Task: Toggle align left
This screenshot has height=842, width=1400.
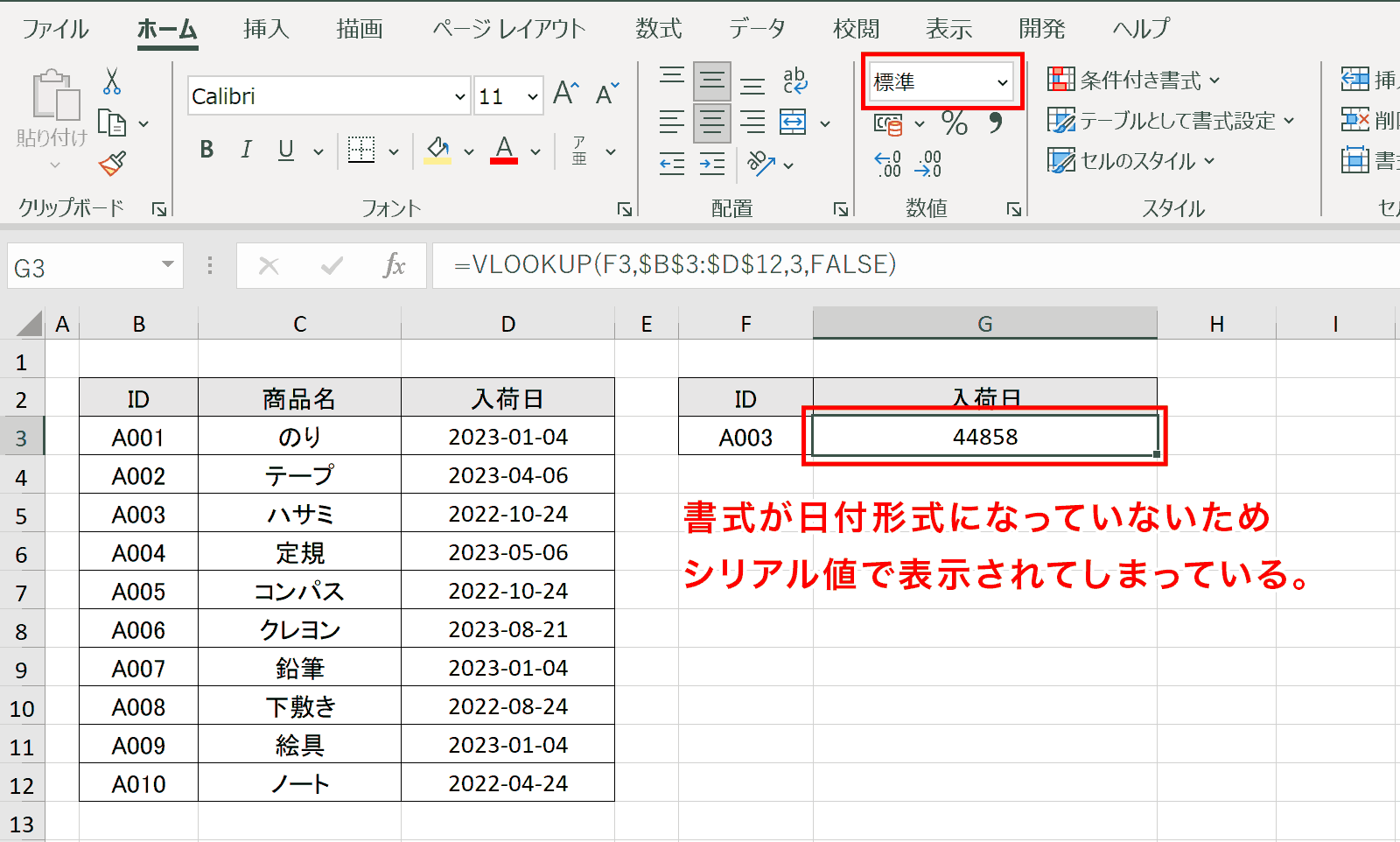Action: (672, 122)
